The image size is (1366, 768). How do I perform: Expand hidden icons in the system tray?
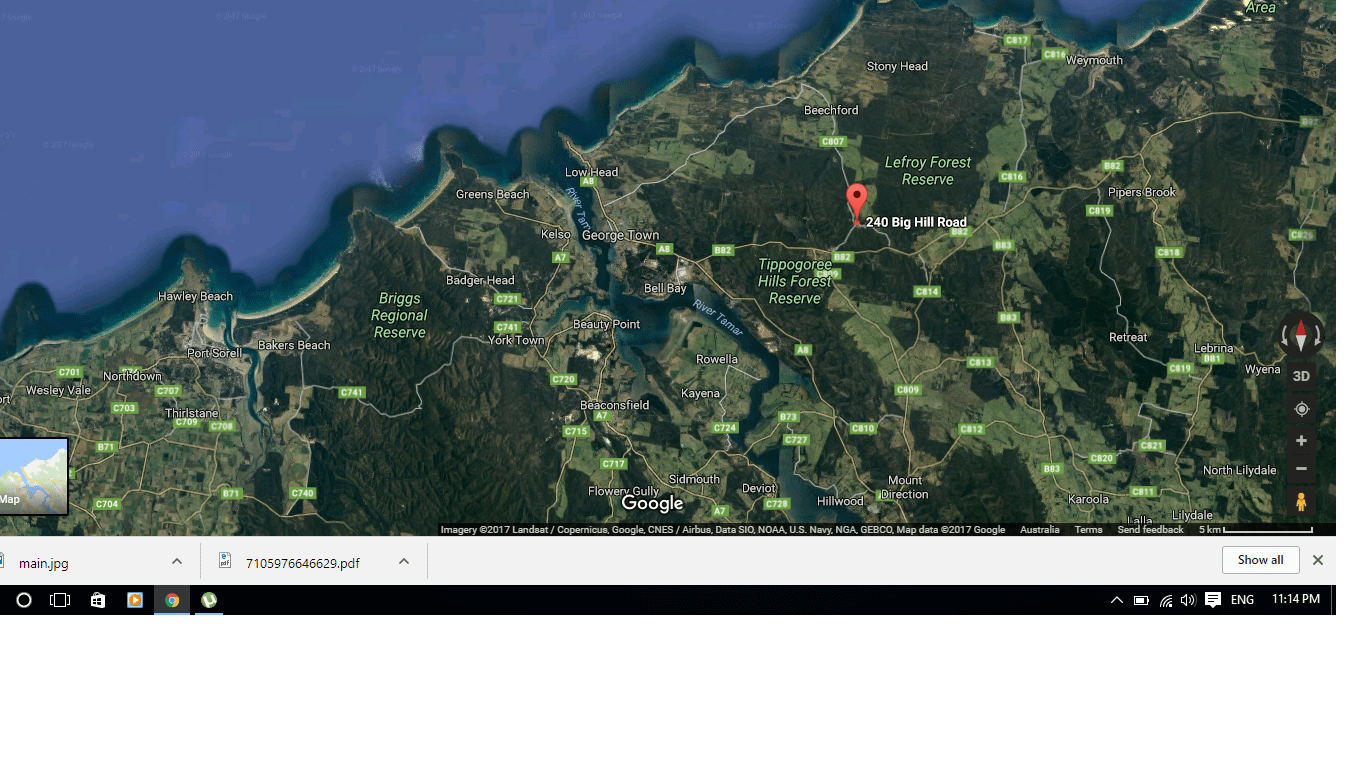[1116, 599]
